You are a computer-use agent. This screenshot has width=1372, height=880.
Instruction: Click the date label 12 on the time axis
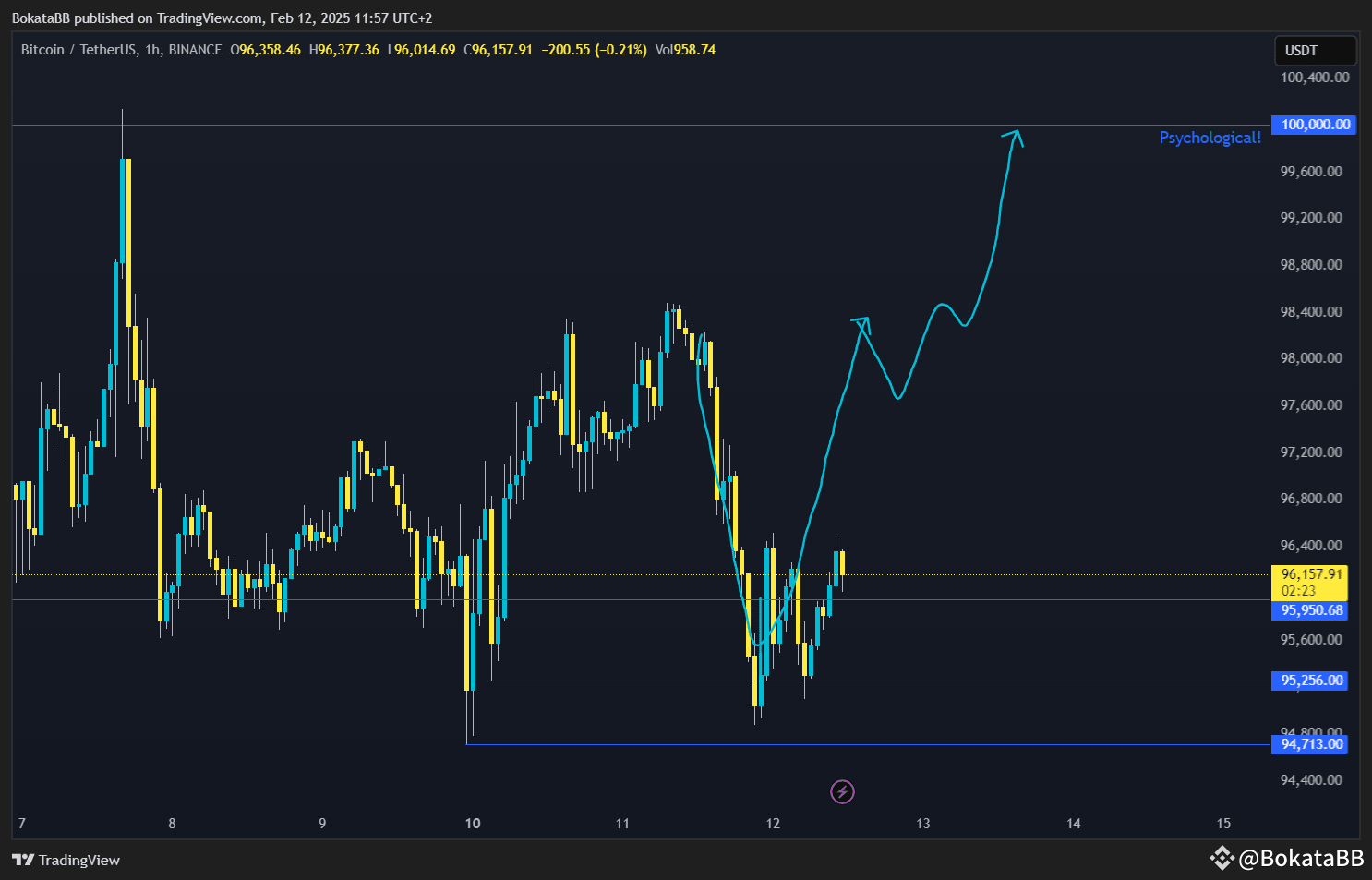pyautogui.click(x=772, y=823)
